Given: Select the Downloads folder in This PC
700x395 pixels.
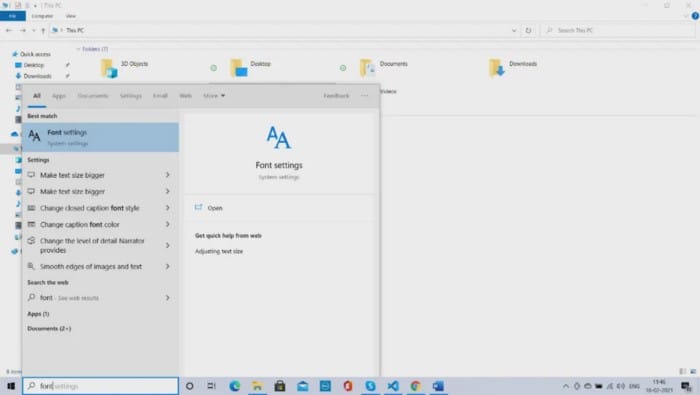Looking at the screenshot, I should (x=513, y=68).
